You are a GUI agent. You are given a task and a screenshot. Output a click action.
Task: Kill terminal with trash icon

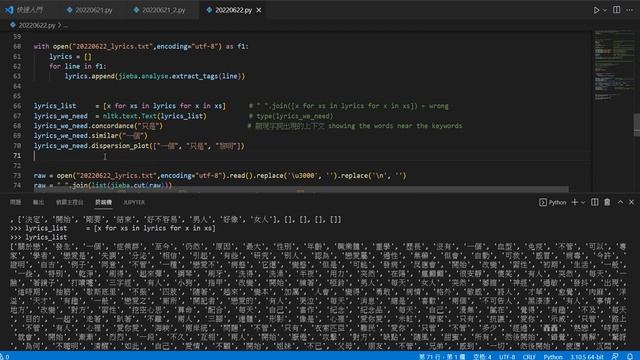pos(607,202)
